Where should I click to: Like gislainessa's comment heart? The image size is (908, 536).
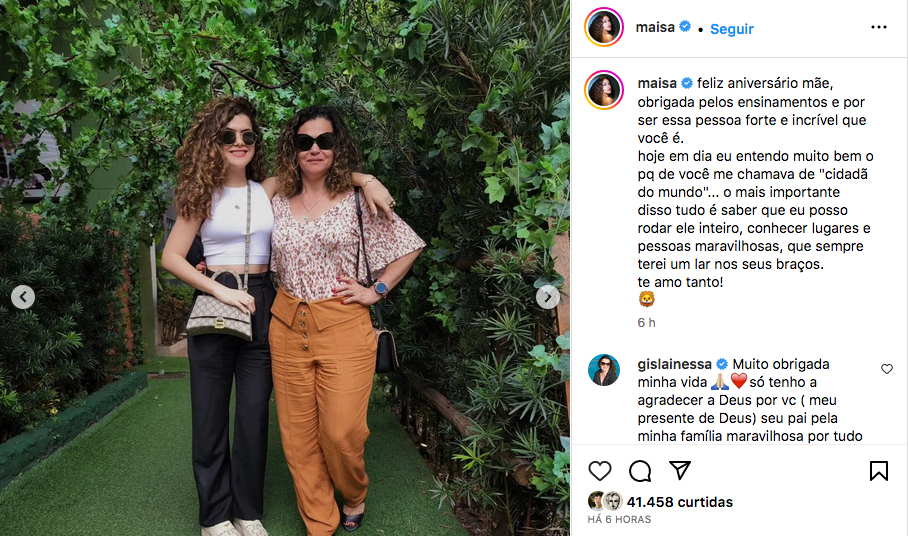click(x=887, y=369)
